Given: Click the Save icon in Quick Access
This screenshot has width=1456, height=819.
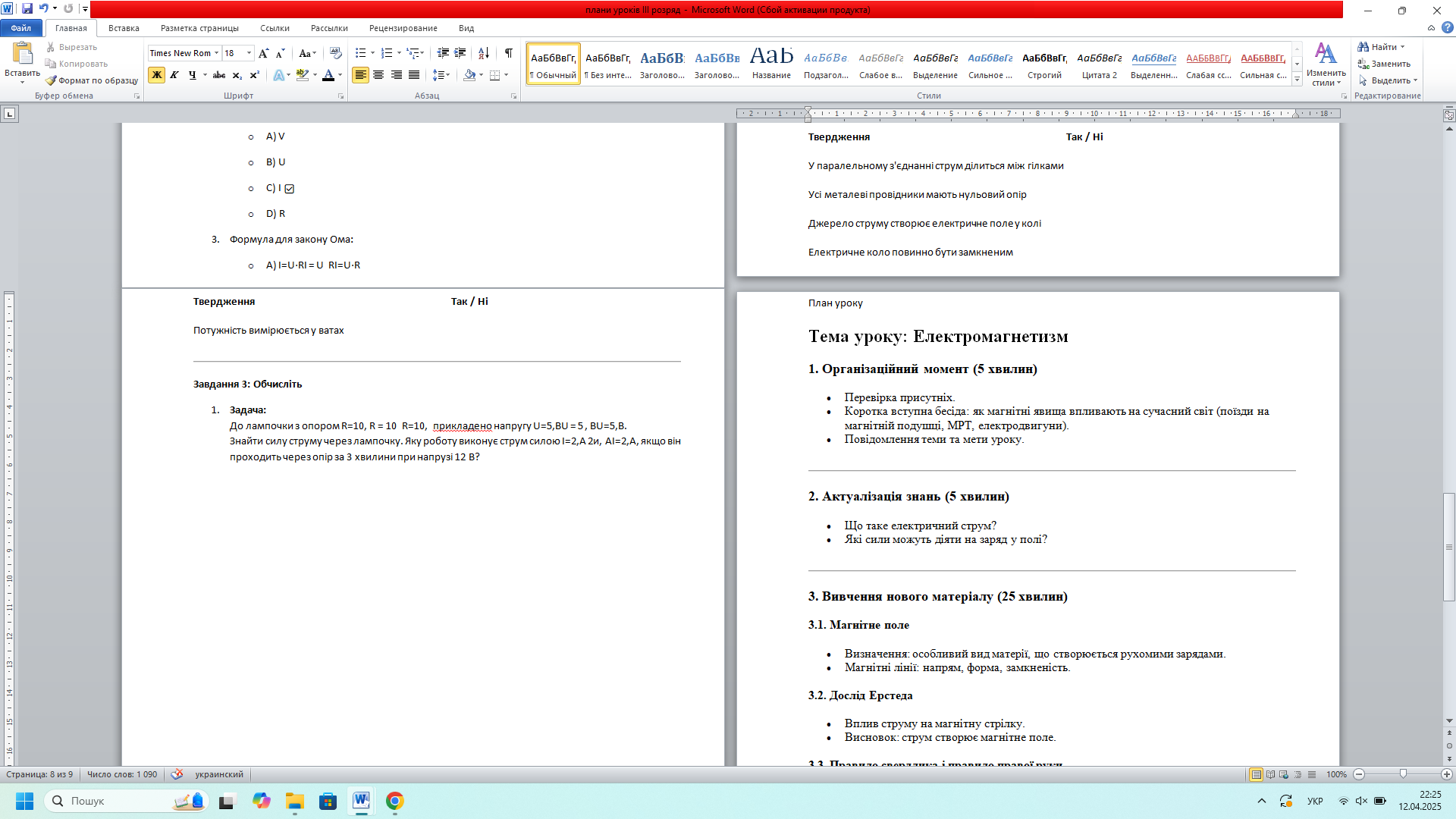Looking at the screenshot, I should (27, 8).
